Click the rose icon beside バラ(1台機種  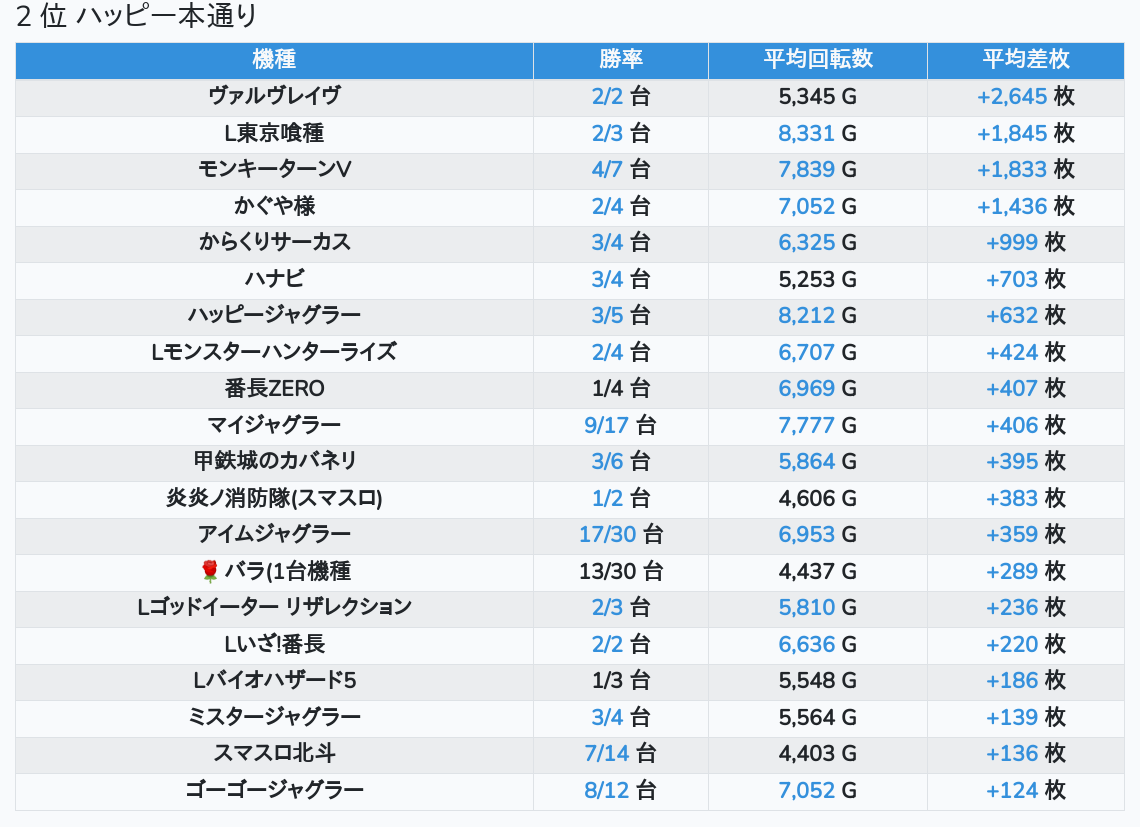point(209,571)
